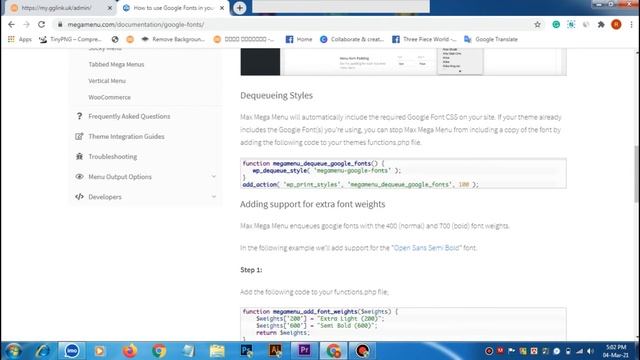Screen dimensions: 640x360
Task: Reload the current page
Action: [41, 24]
